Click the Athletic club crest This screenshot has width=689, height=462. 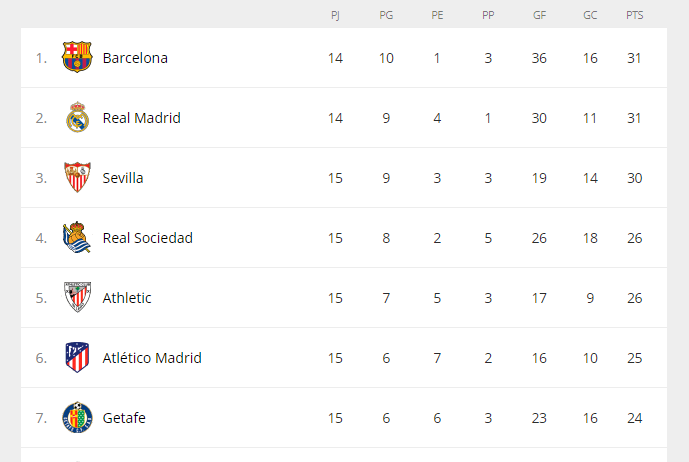coord(77,297)
